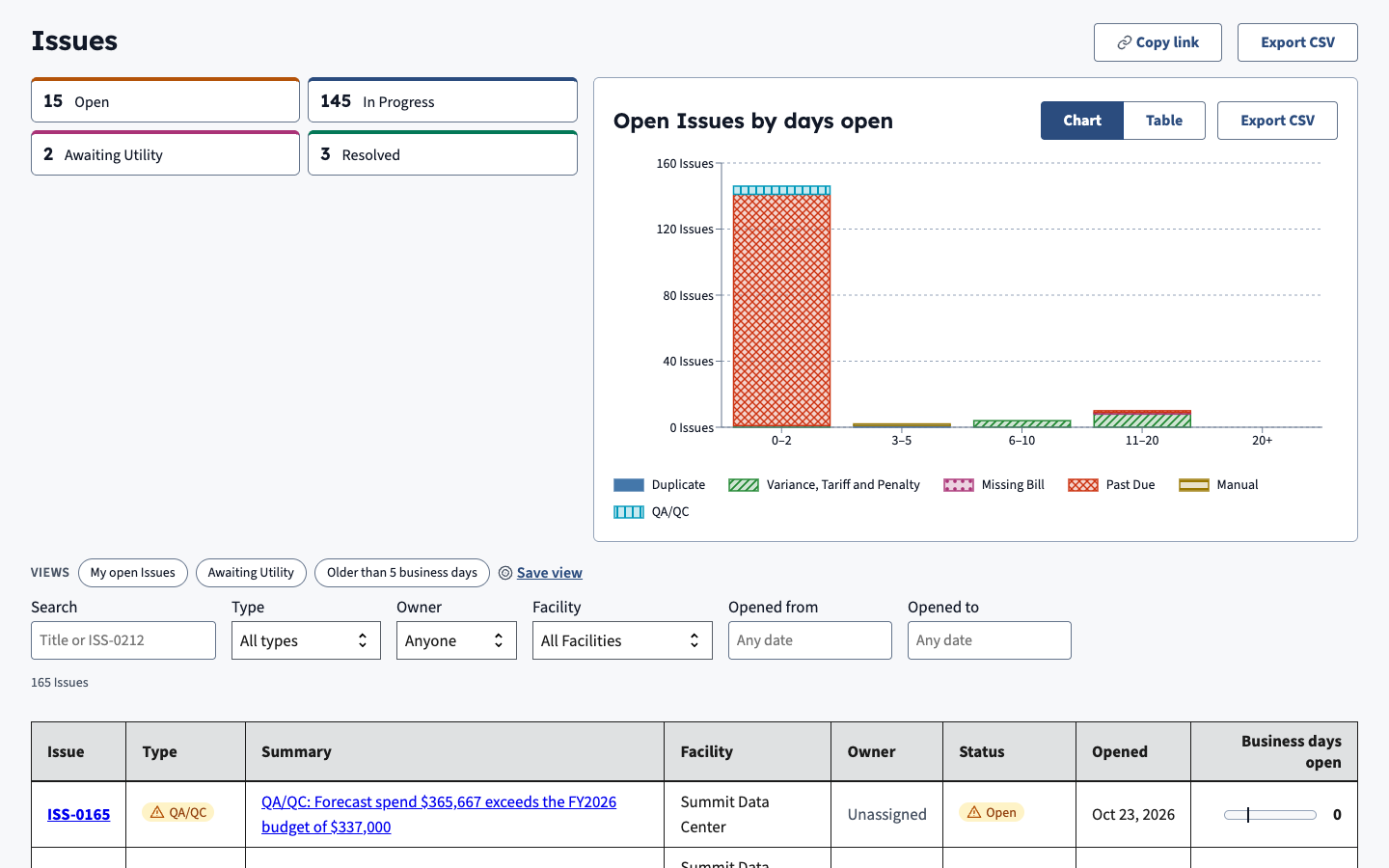Click the QA/QC segment atop the 0–2 bar

(781, 190)
